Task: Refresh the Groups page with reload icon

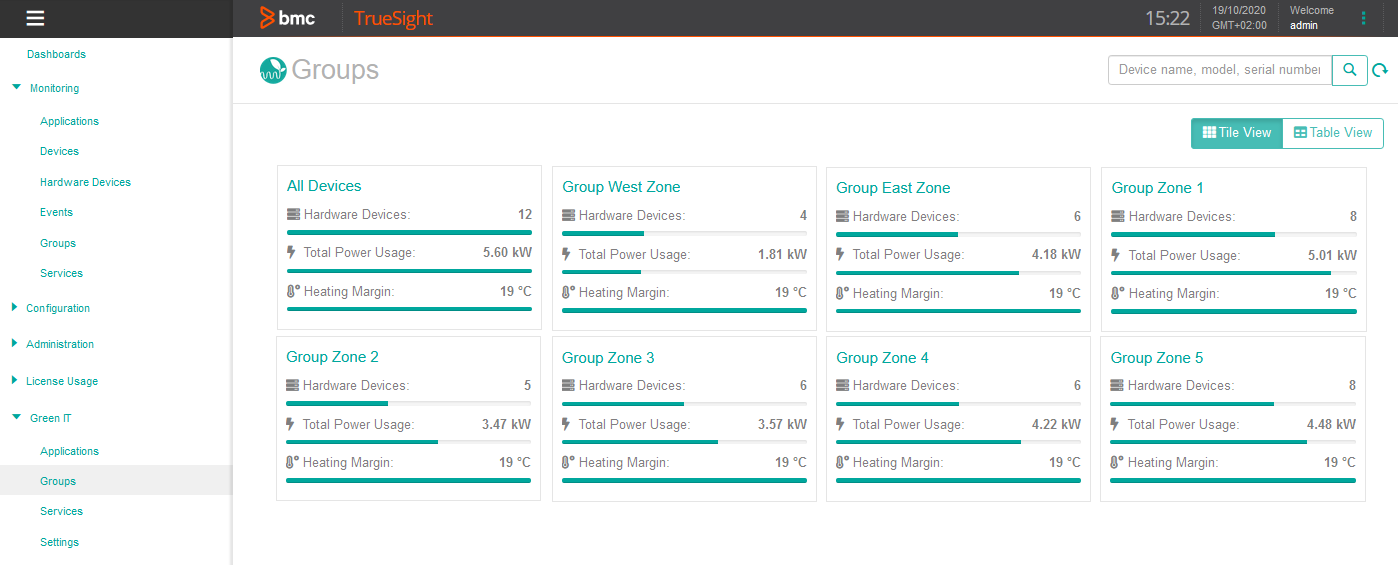Action: (x=1380, y=70)
